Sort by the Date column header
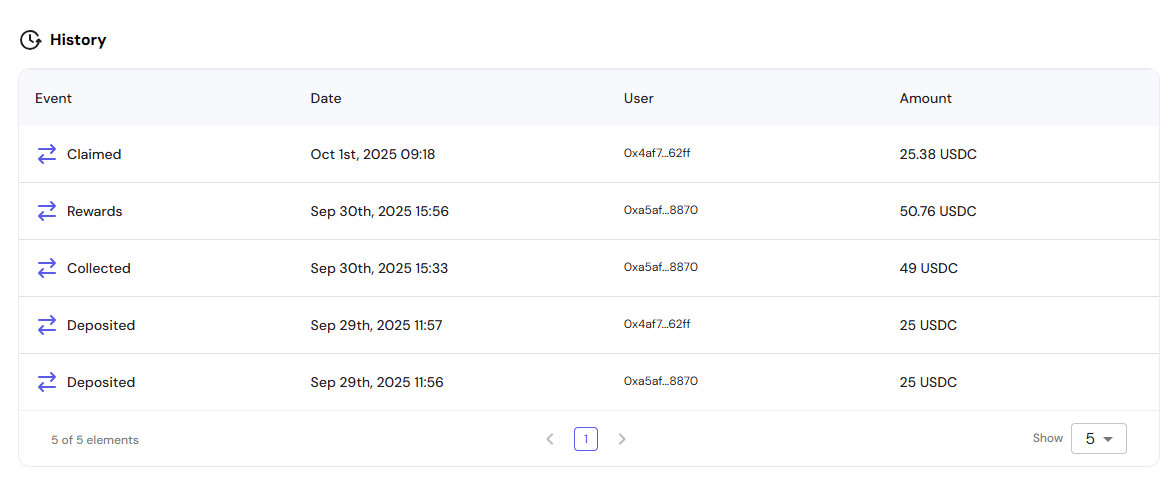Screen dimensions: 1176x480 point(326,98)
